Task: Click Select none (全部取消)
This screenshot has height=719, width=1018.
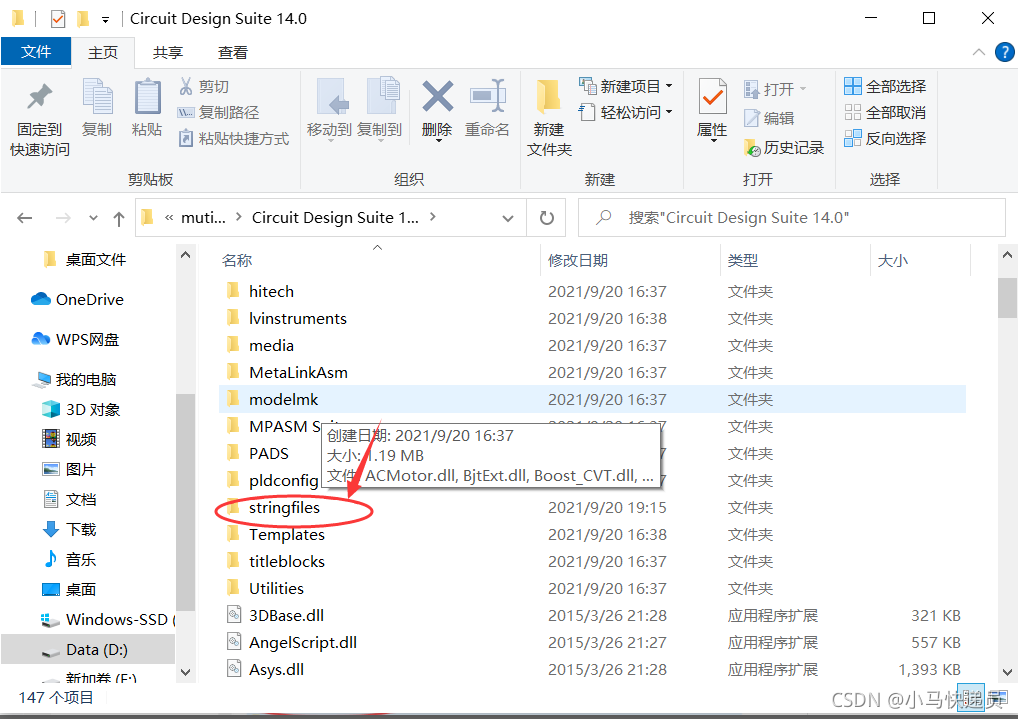Action: [885, 112]
